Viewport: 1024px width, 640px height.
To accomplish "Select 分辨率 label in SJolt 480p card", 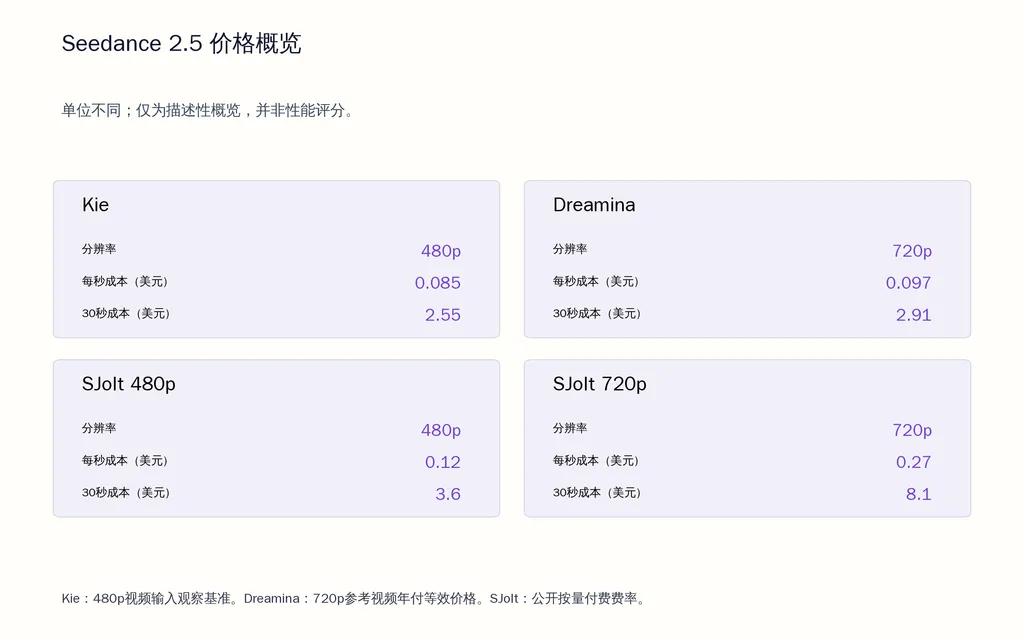I will [99, 428].
